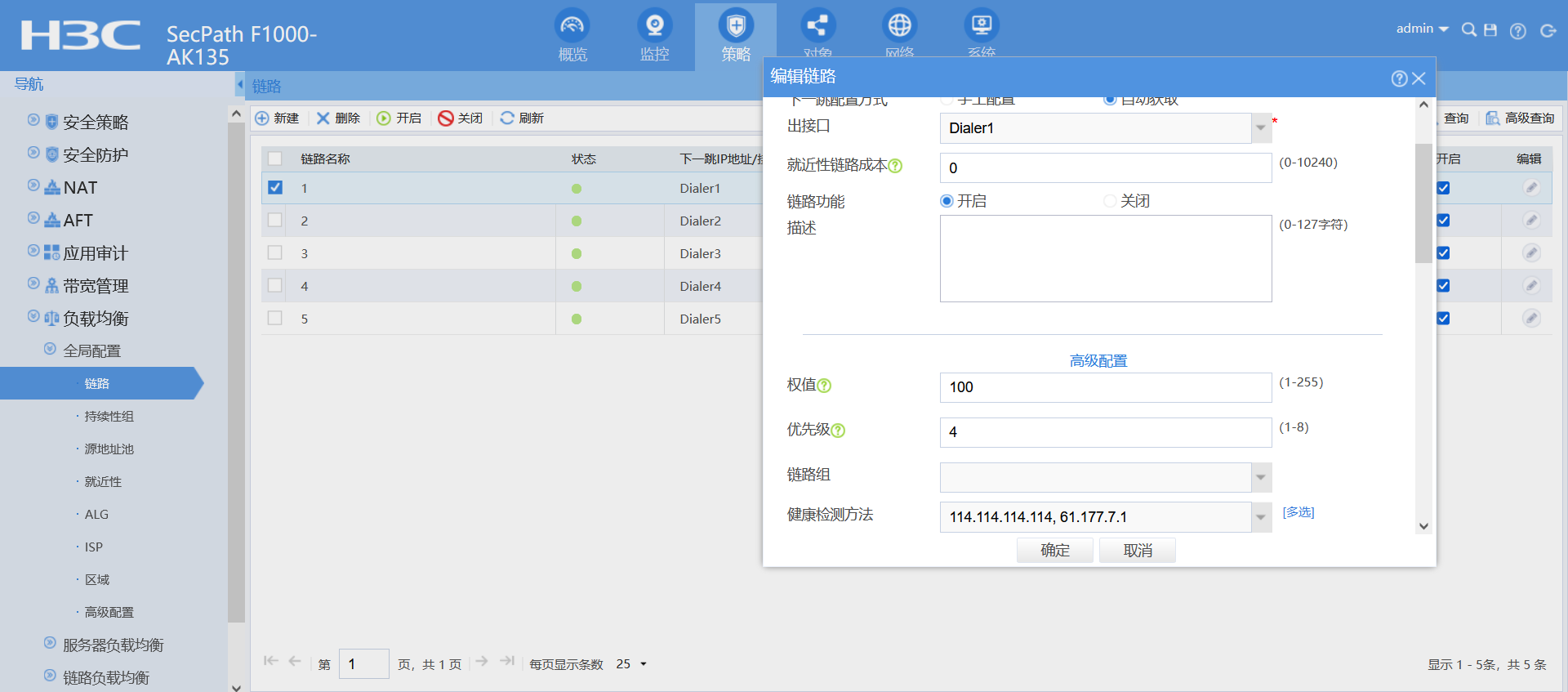
Task: Select 就近性 in the navigation tree
Action: 103,482
